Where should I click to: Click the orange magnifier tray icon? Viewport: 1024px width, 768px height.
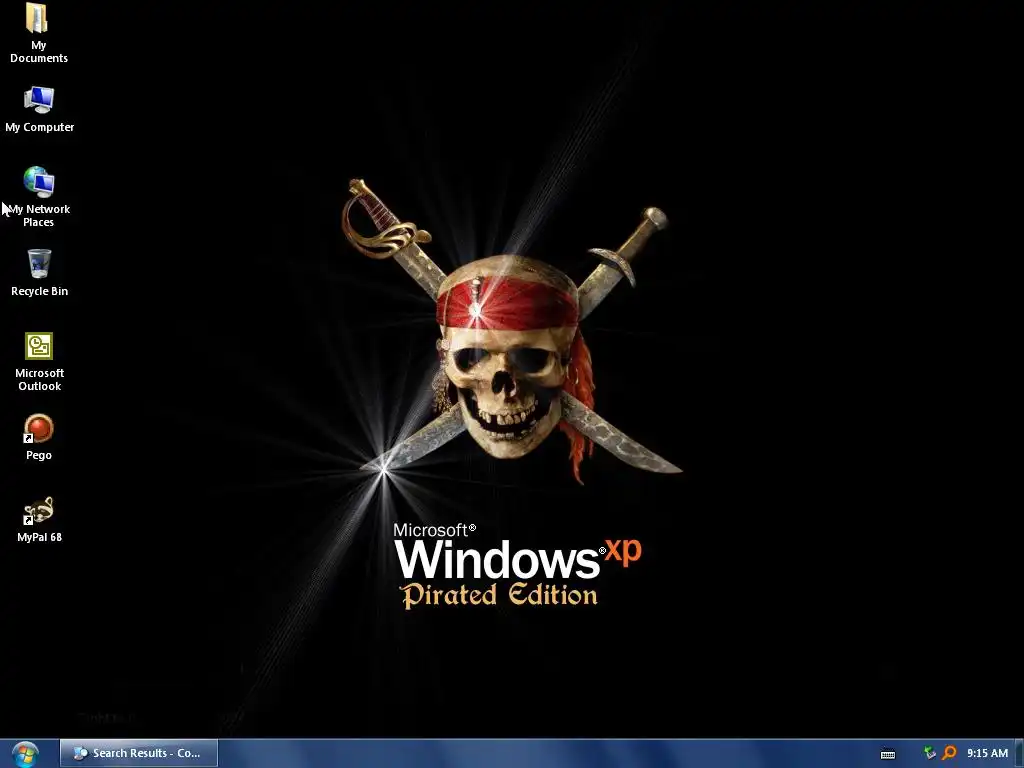tap(949, 753)
